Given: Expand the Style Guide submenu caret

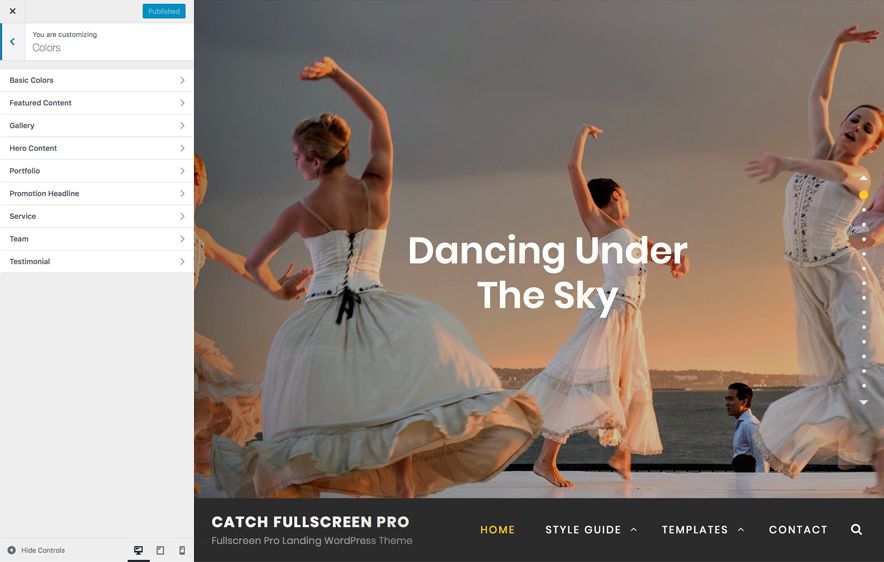Looking at the screenshot, I should pyautogui.click(x=633, y=529).
